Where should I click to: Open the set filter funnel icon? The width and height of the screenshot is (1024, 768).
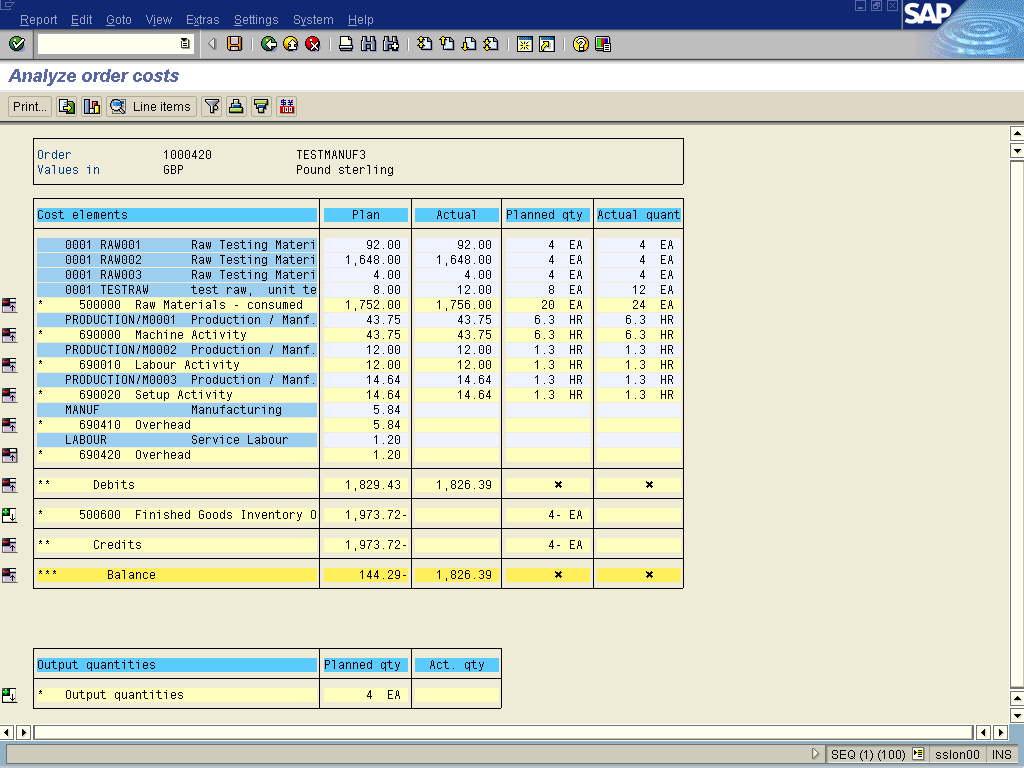[212, 107]
